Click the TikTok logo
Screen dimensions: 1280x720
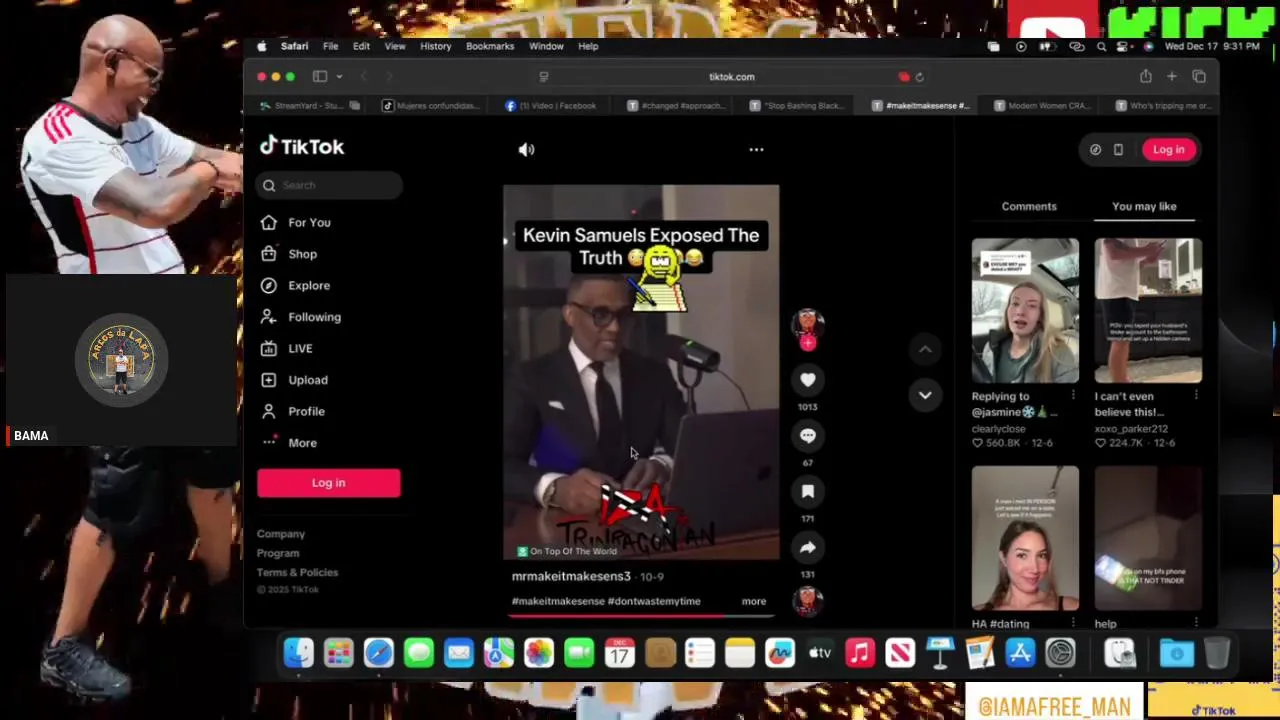301,147
